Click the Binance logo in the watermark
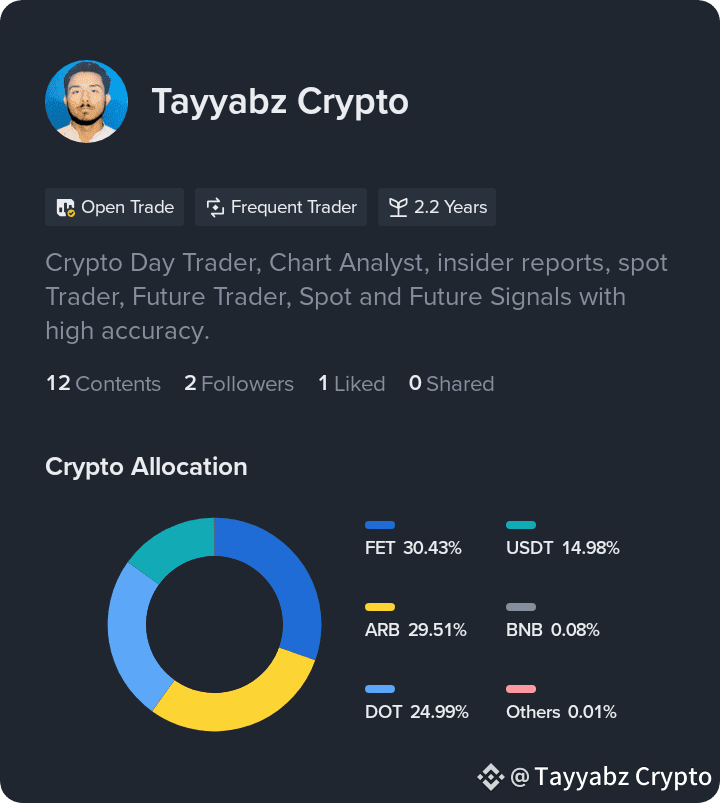720x803 pixels. 491,777
